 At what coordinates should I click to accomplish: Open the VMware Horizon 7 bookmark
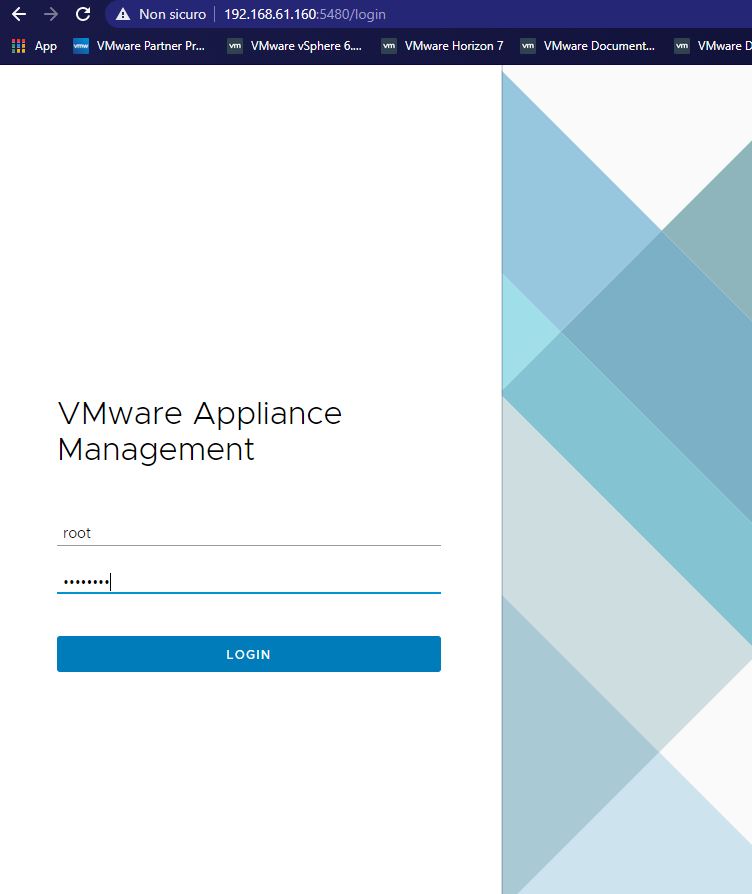click(x=442, y=46)
